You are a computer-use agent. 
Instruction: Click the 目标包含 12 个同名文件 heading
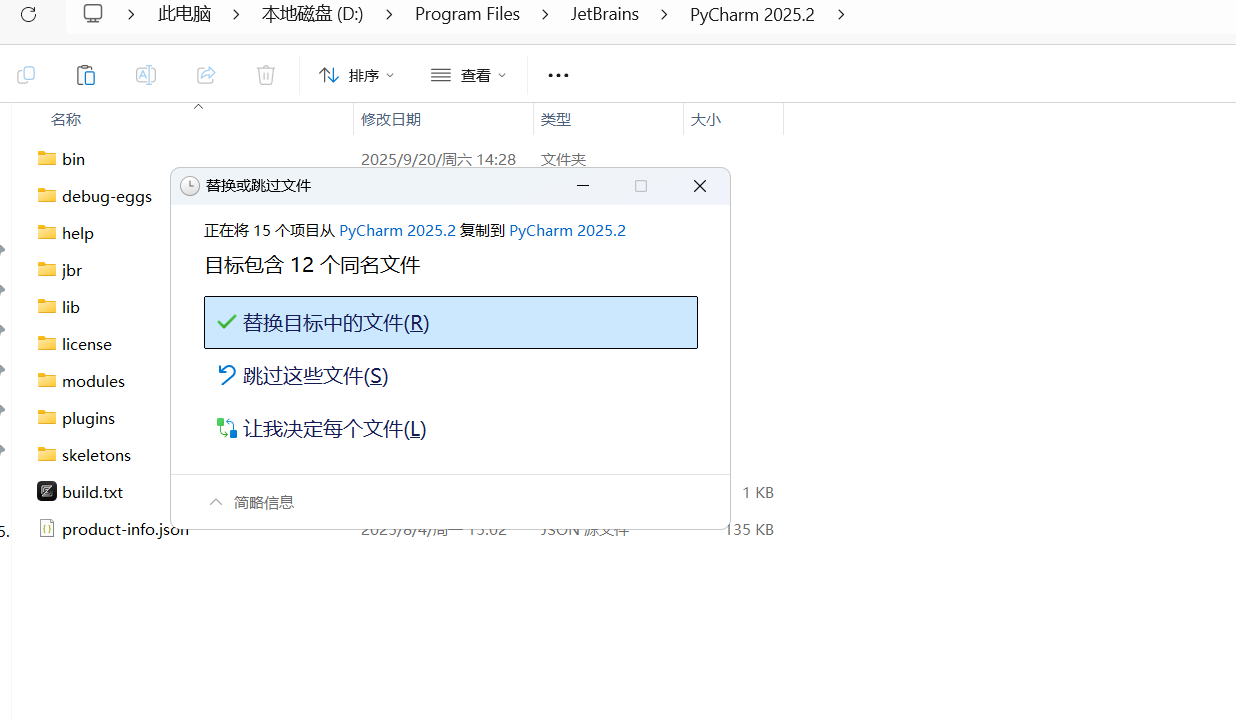pyautogui.click(x=312, y=265)
